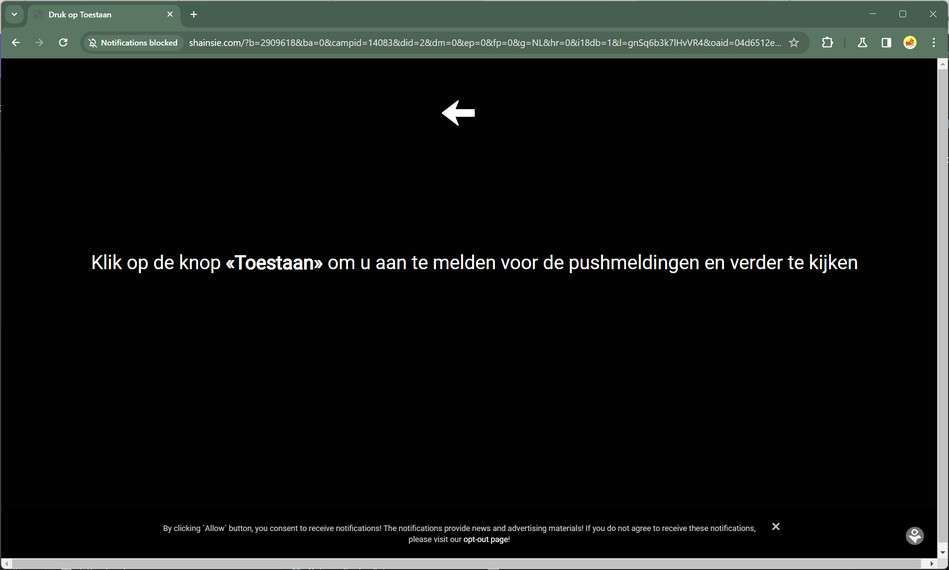Image resolution: width=949 pixels, height=570 pixels.
Task: Open the opt-out page link
Action: tap(486, 540)
